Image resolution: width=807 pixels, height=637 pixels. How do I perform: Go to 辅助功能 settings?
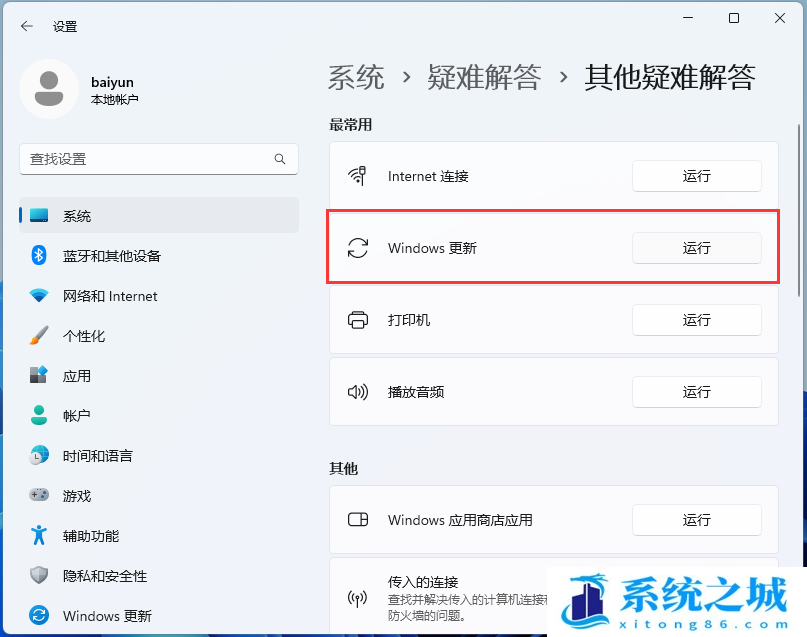pyautogui.click(x=159, y=535)
